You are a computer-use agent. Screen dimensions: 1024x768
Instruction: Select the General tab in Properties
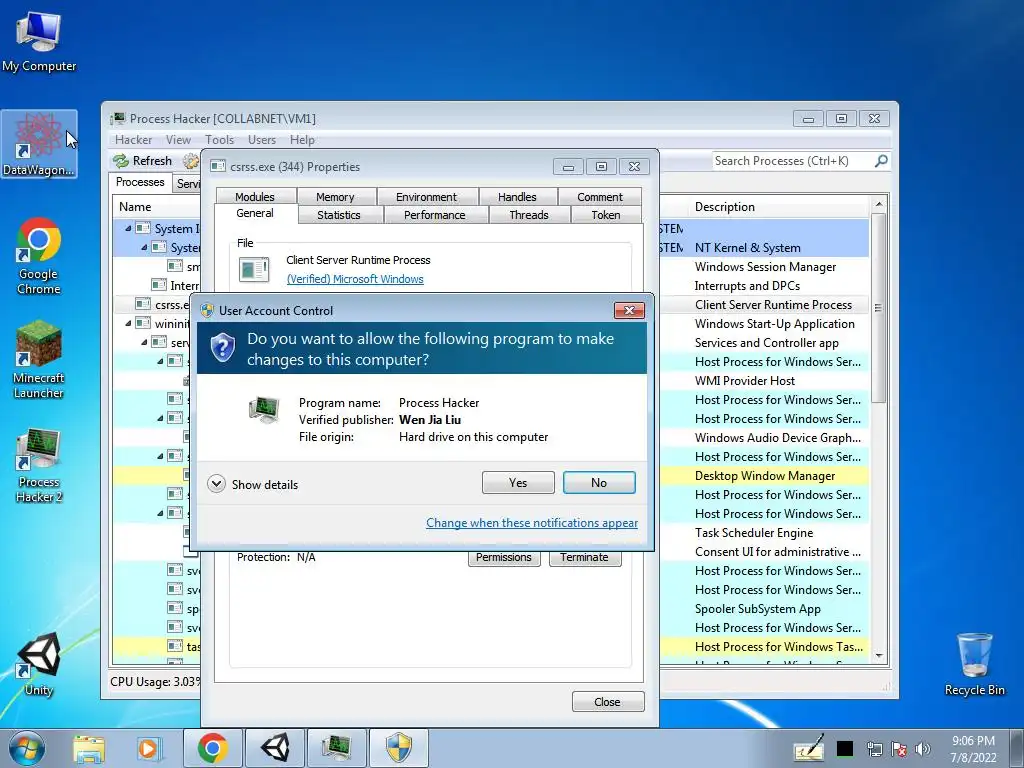[255, 214]
